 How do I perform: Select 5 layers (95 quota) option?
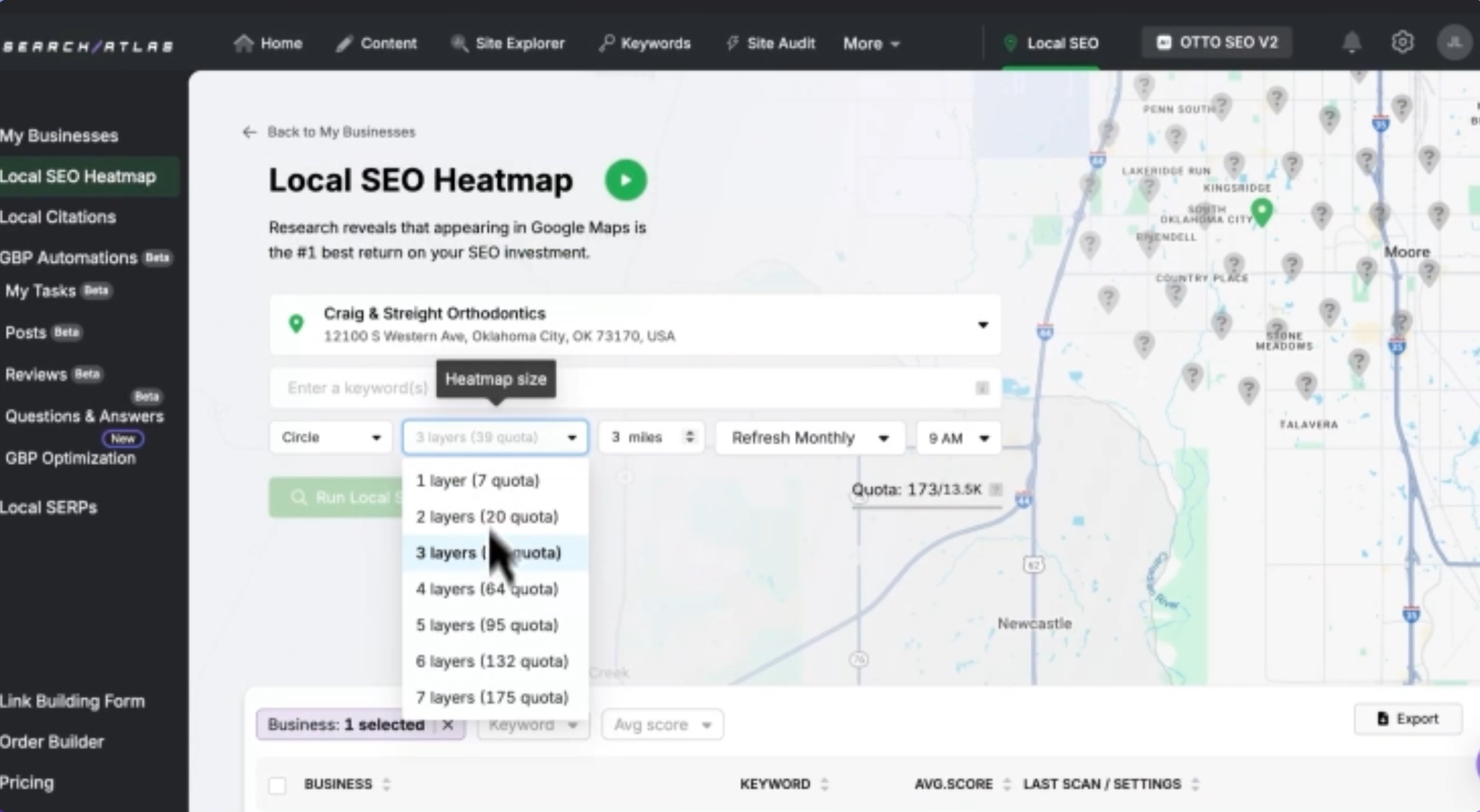coord(487,625)
